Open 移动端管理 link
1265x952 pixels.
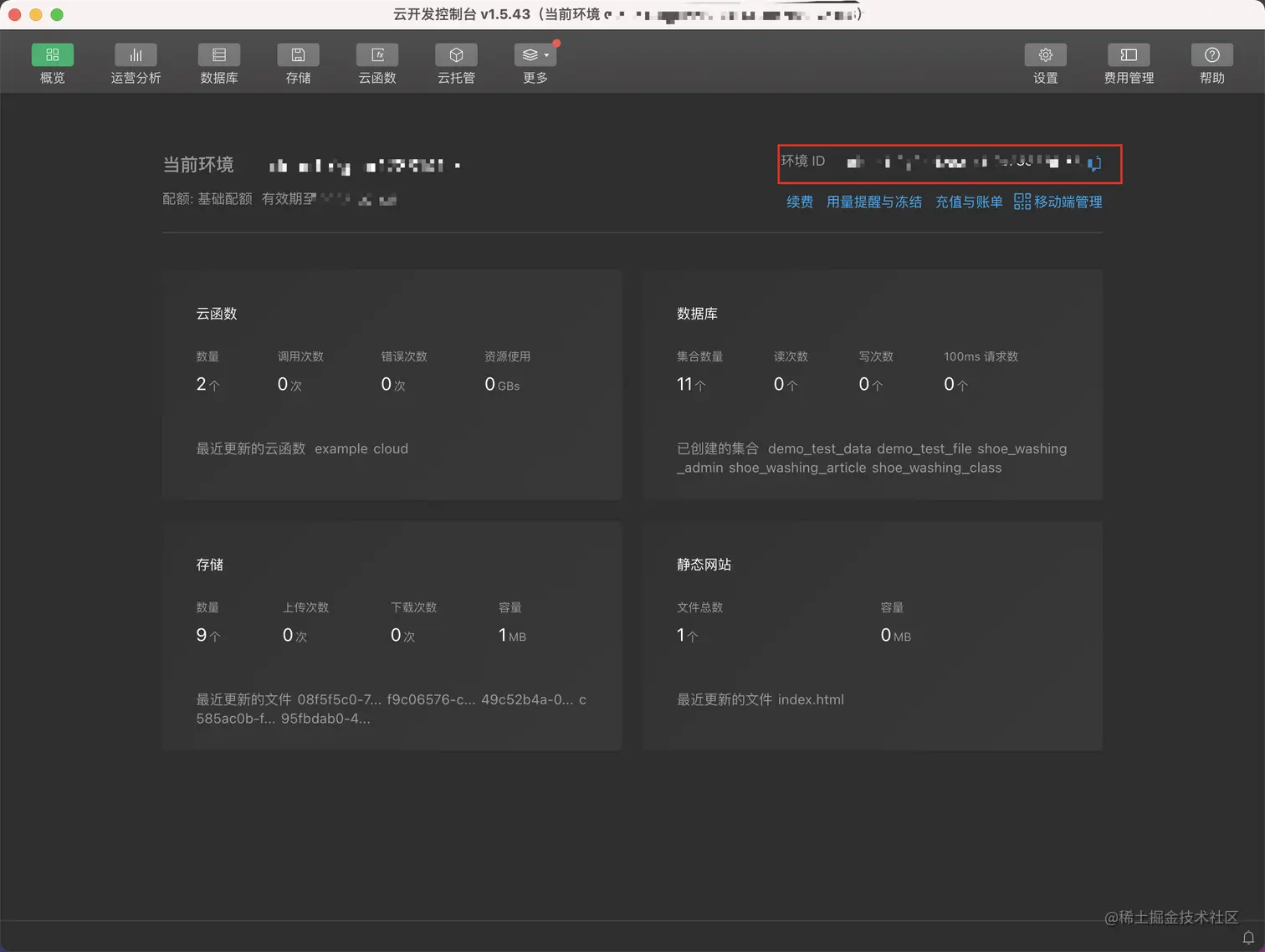1058,202
